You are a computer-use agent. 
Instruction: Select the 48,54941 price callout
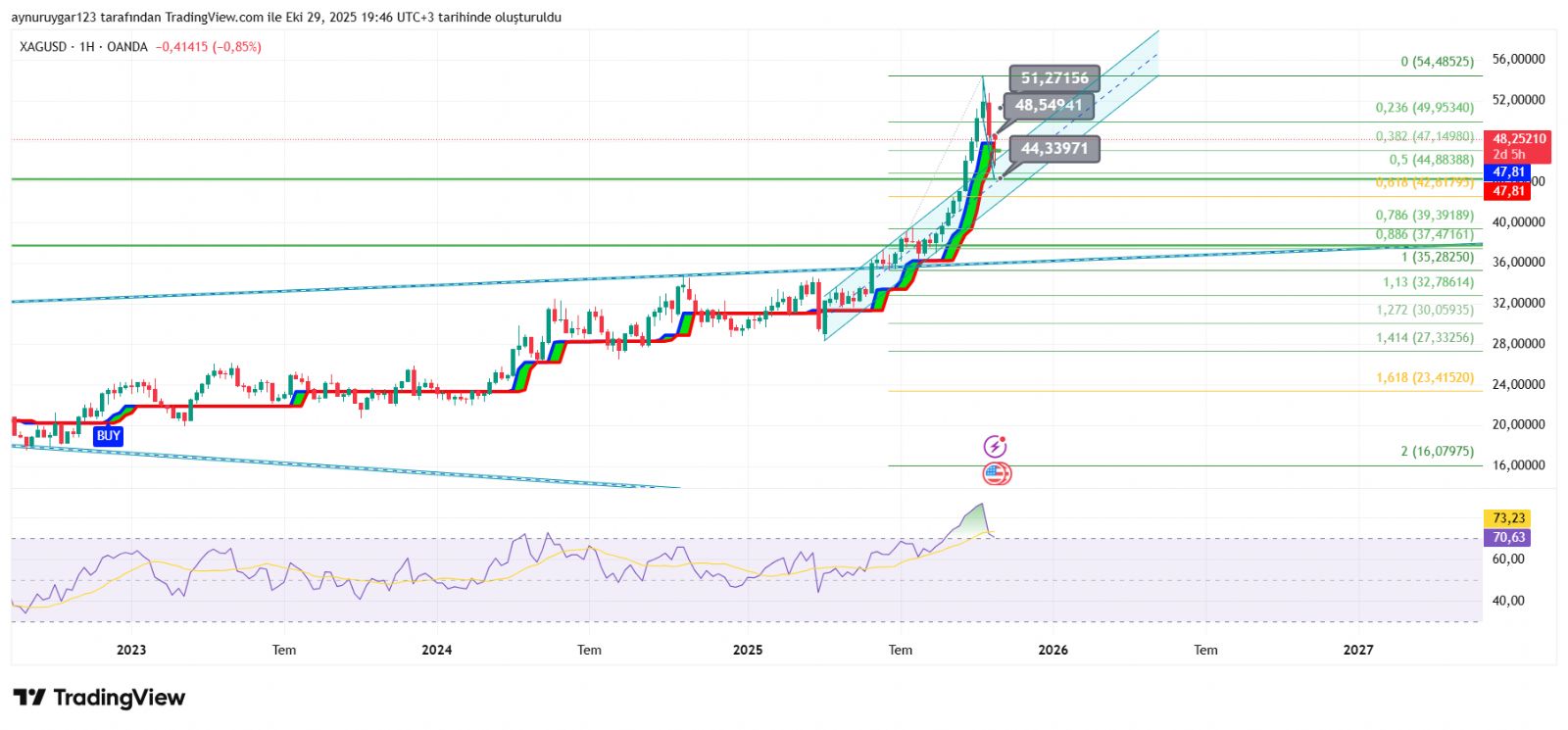tap(1049, 106)
